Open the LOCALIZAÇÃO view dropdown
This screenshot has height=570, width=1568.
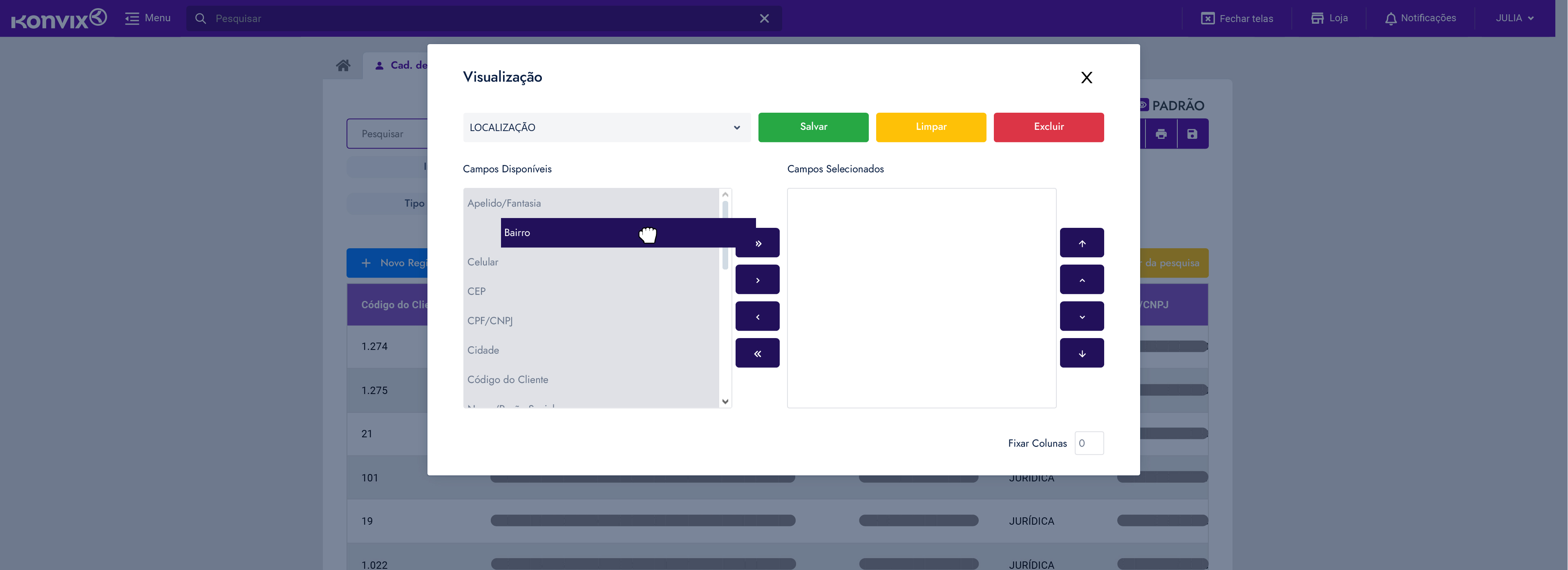(x=606, y=127)
